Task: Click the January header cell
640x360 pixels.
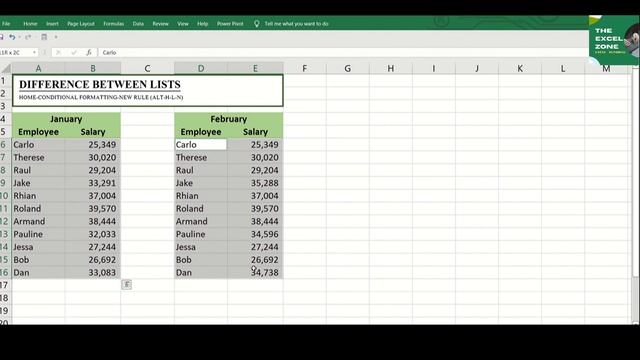Action: point(66,119)
